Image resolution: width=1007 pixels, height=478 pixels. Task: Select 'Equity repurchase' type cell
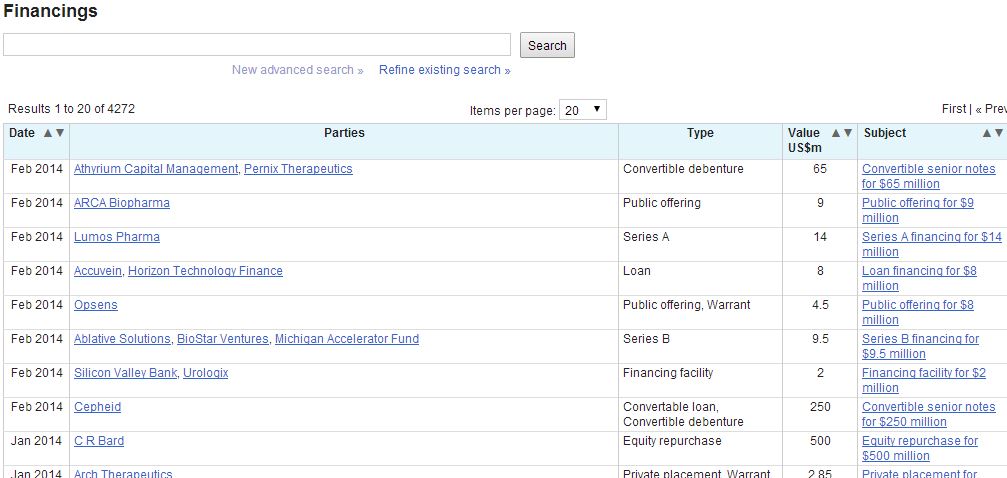[672, 441]
